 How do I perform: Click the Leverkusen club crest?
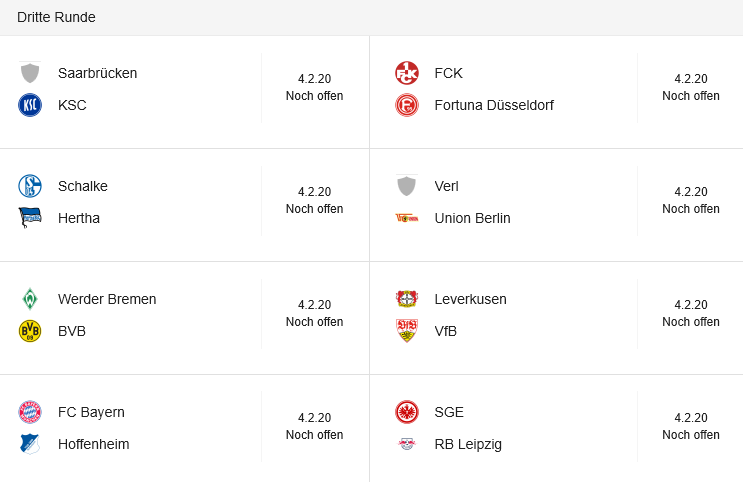point(407,299)
